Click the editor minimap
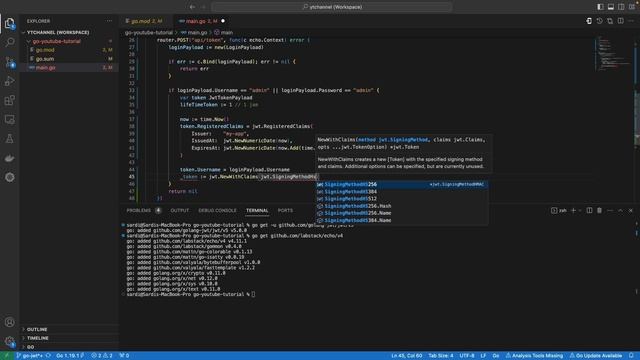Screen dimensions: 640x360 (x=613, y=53)
